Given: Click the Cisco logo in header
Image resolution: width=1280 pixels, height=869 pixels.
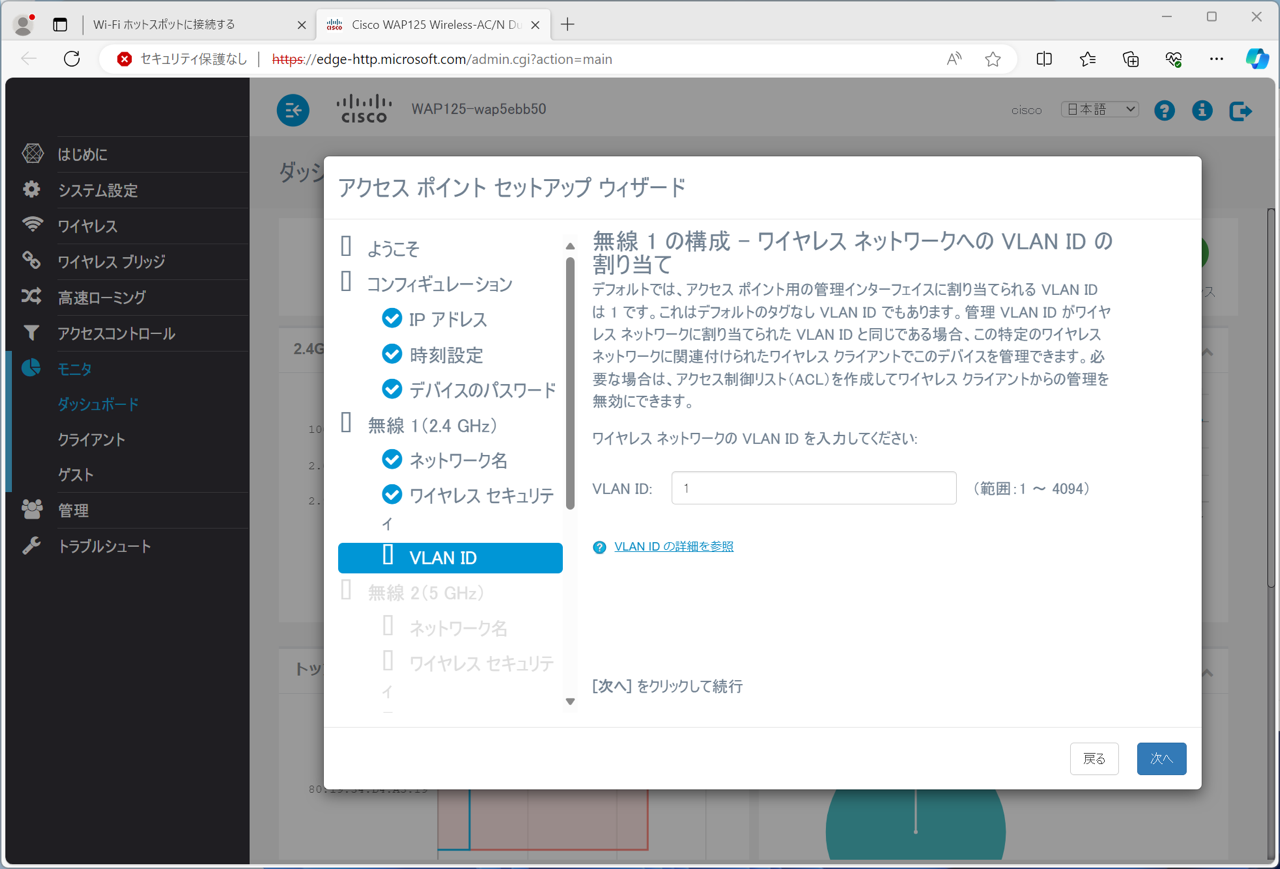Looking at the screenshot, I should pos(364,109).
